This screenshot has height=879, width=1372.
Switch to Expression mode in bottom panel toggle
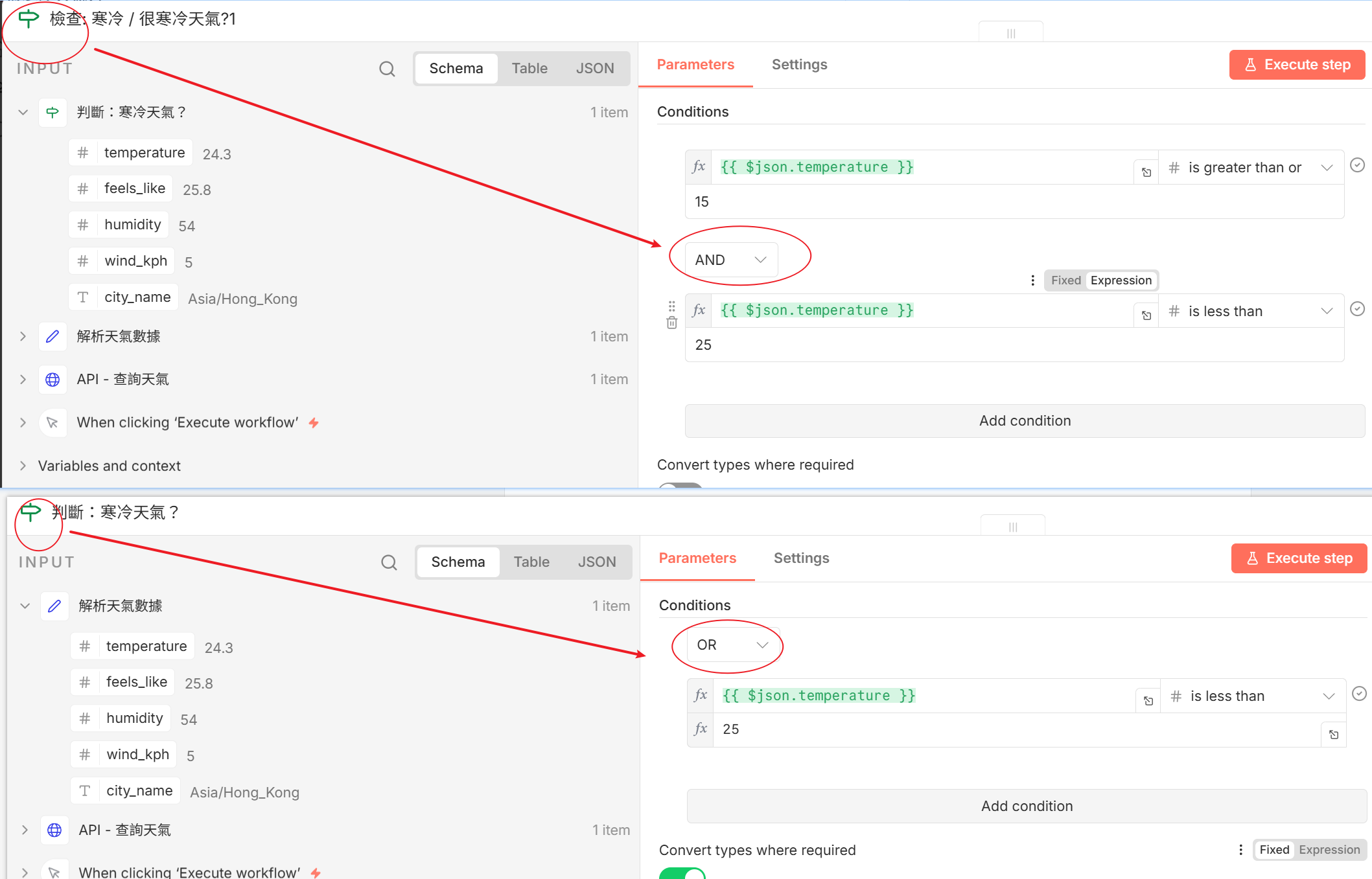click(1329, 850)
